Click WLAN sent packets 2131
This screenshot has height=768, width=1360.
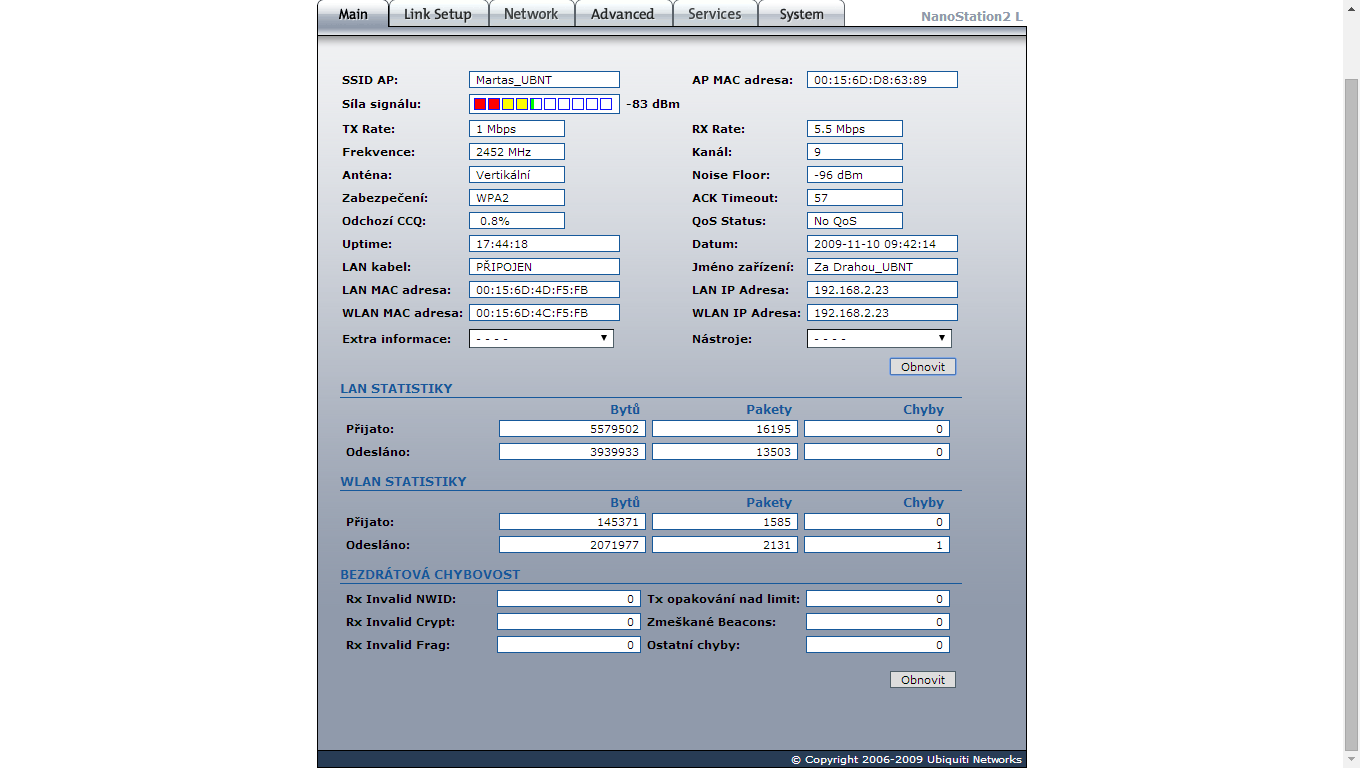(x=725, y=545)
